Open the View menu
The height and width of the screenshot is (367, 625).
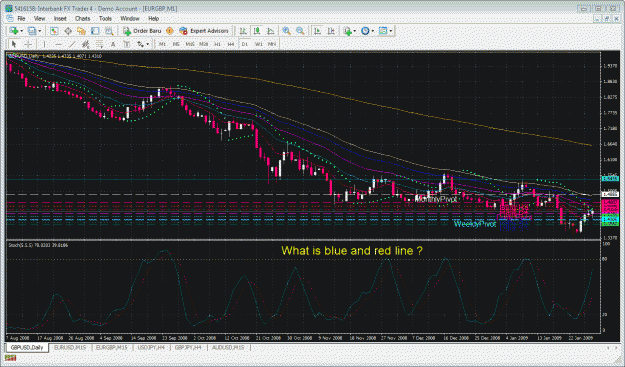pos(39,18)
